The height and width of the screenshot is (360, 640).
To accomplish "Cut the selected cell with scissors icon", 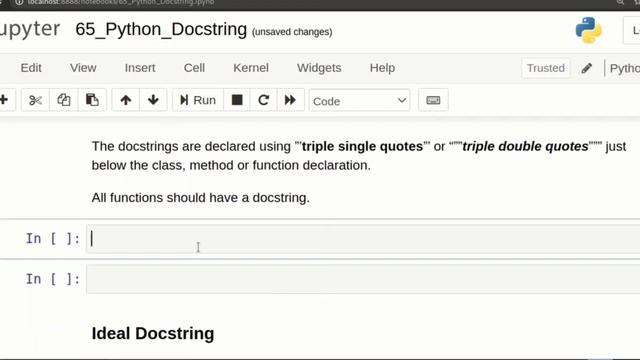I will click(x=35, y=100).
